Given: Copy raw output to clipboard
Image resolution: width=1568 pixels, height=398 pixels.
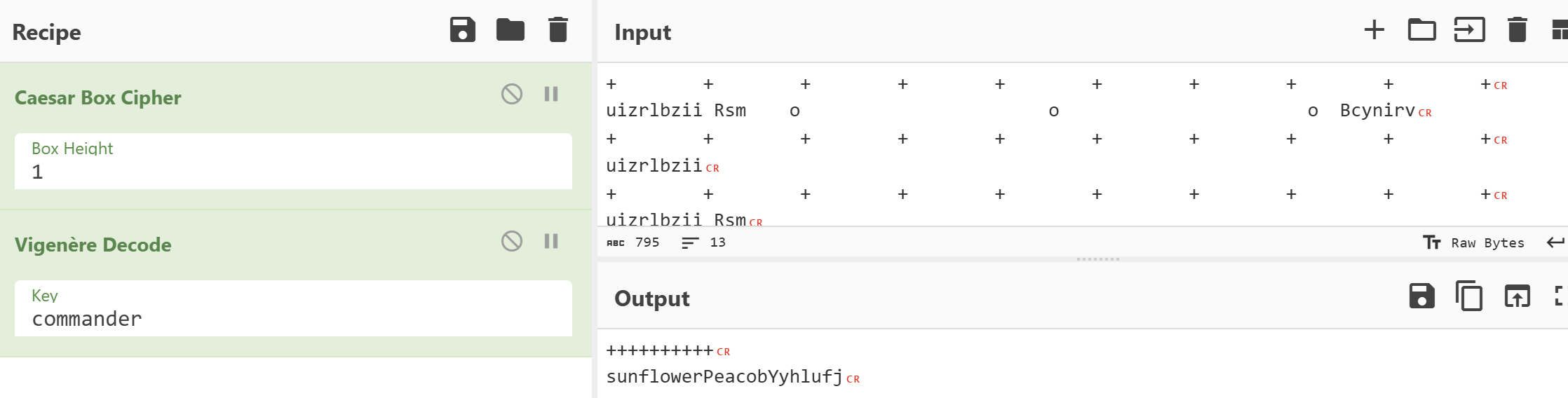Looking at the screenshot, I should [1470, 296].
